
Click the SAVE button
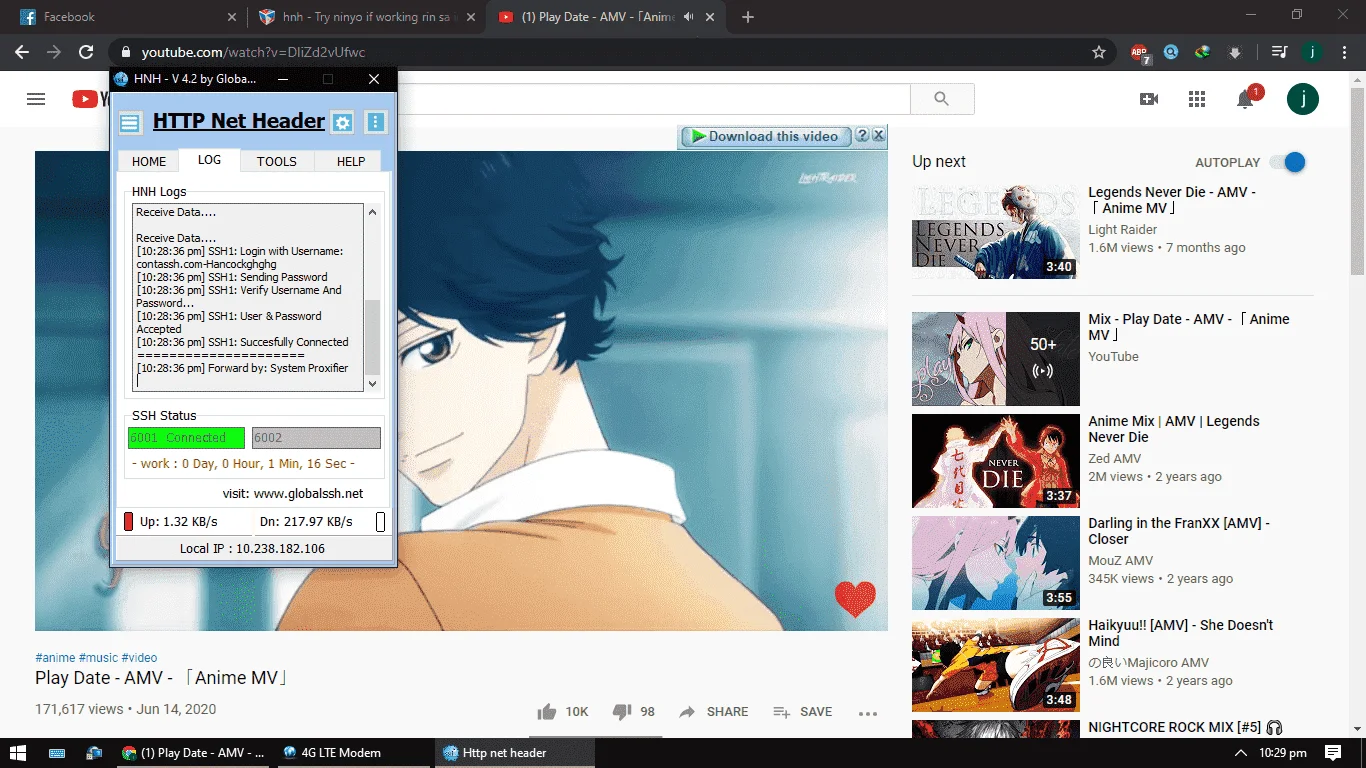(x=802, y=712)
